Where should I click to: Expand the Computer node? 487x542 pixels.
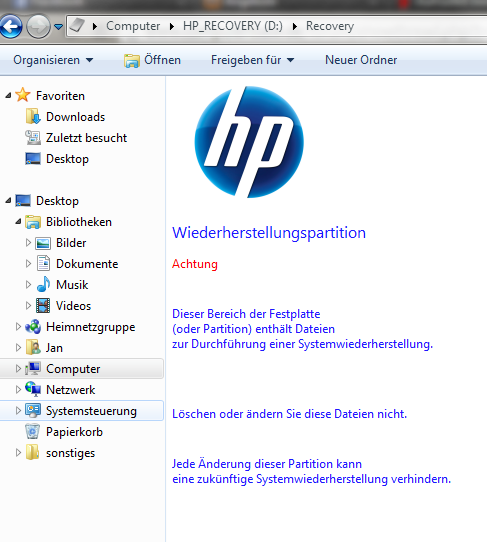coord(18,369)
